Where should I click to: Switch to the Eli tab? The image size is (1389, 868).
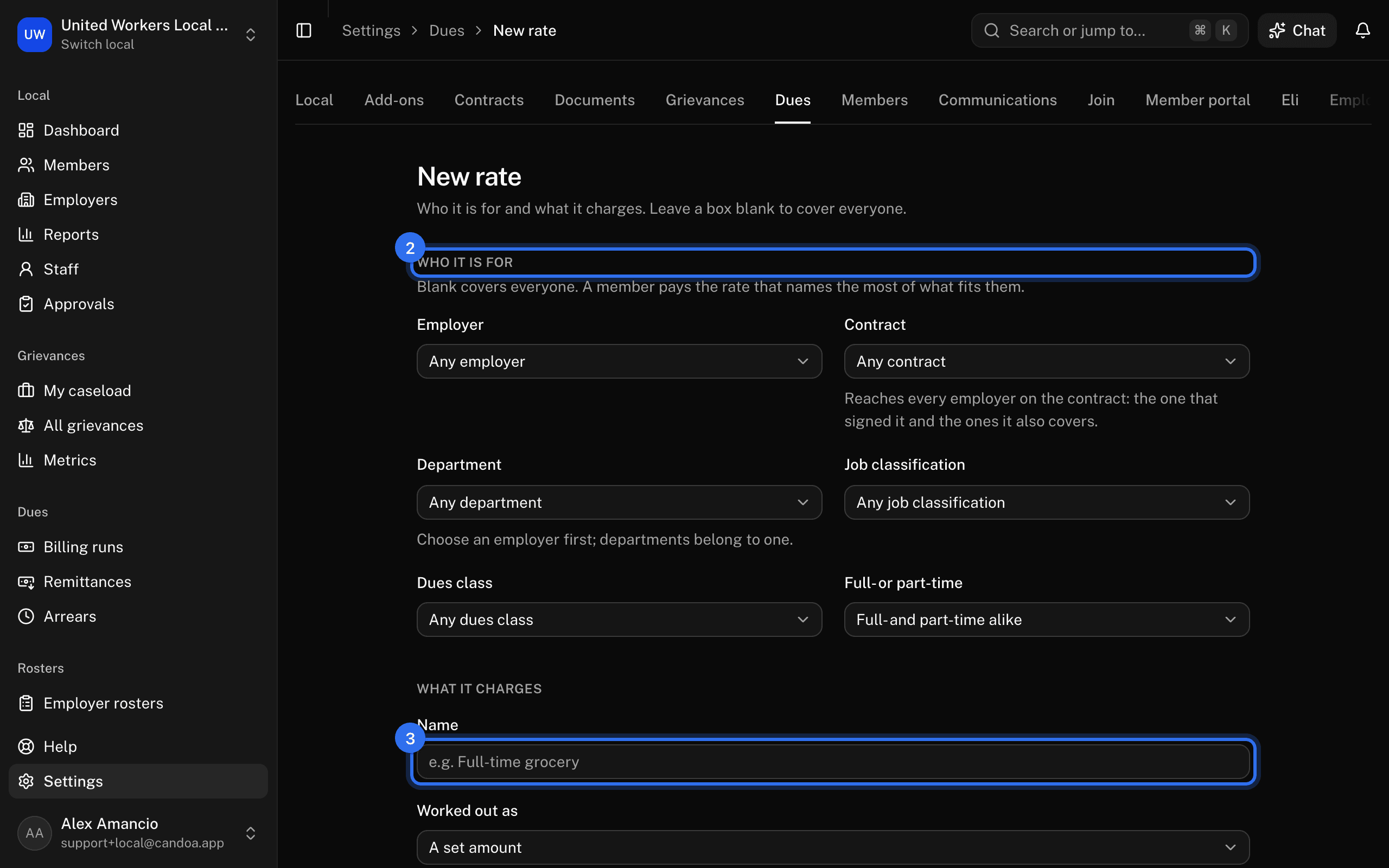[1290, 100]
